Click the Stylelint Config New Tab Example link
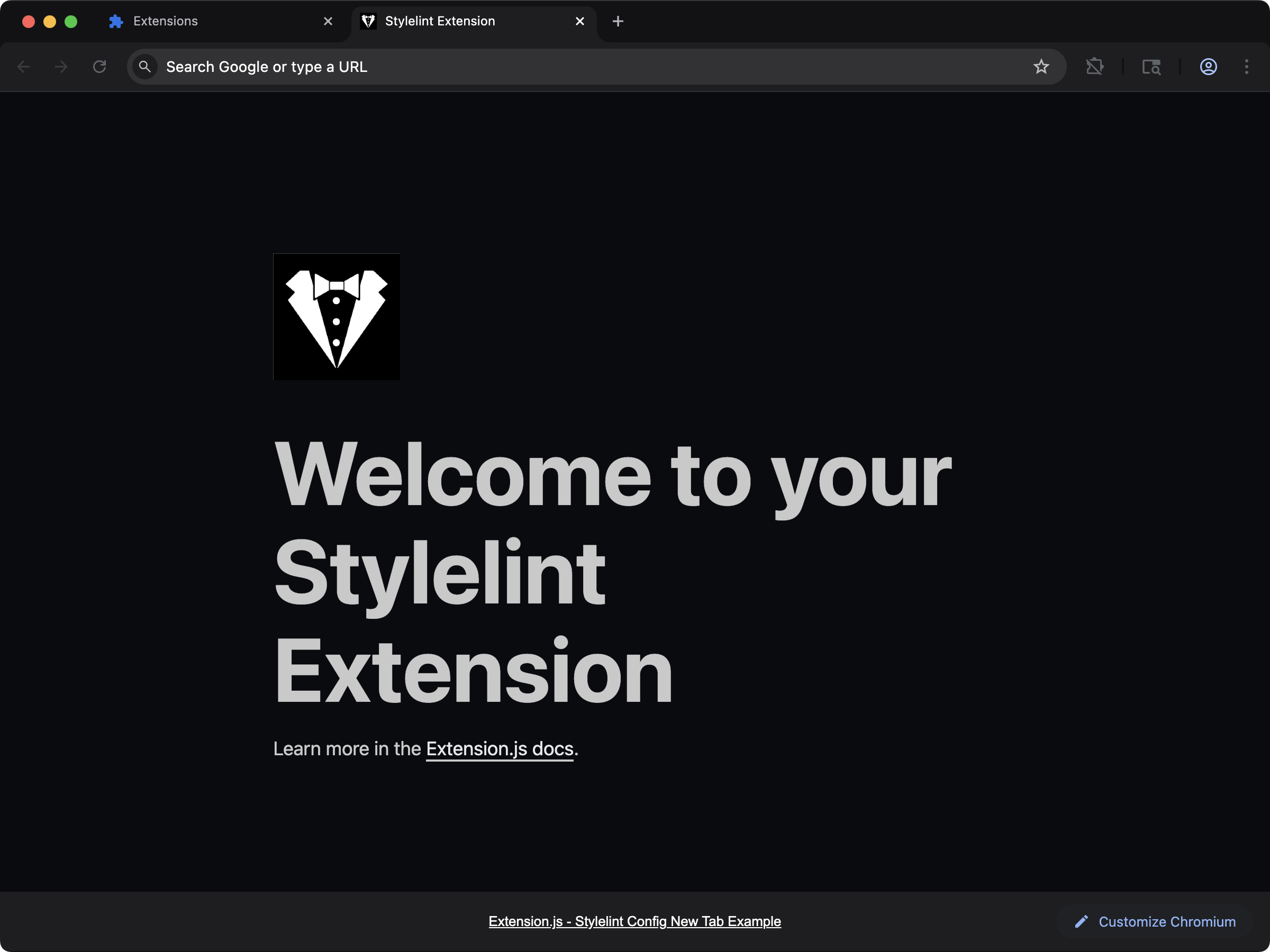Screen dimensions: 1270x952 pos(634,921)
